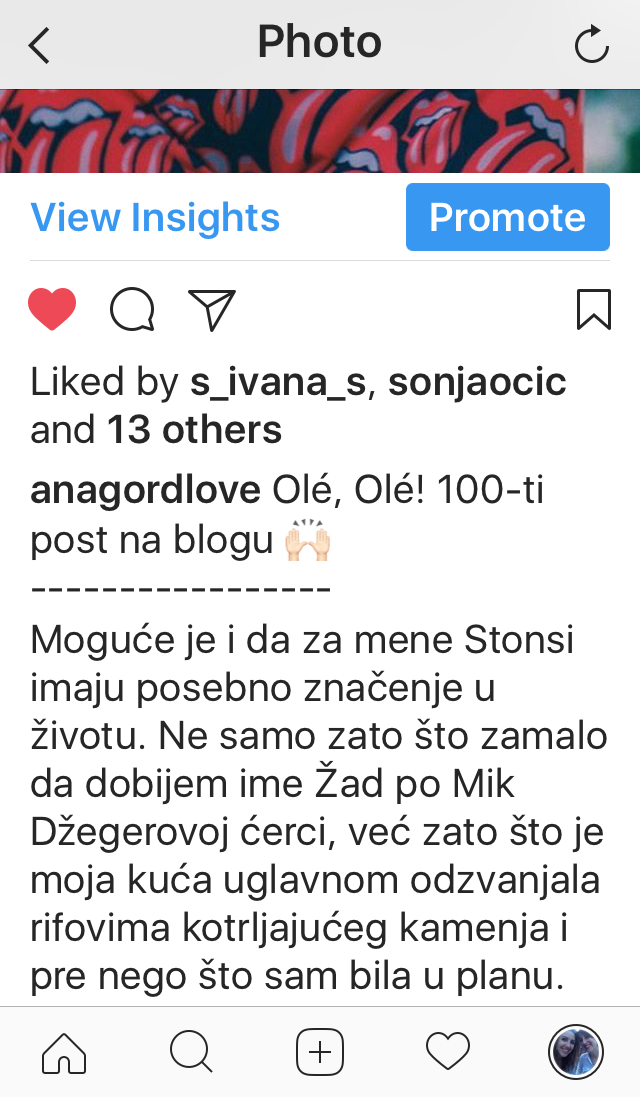Viewport: 640px width, 1097px height.
Task: Open the sonjaocic profile from the likes
Action: tap(477, 383)
